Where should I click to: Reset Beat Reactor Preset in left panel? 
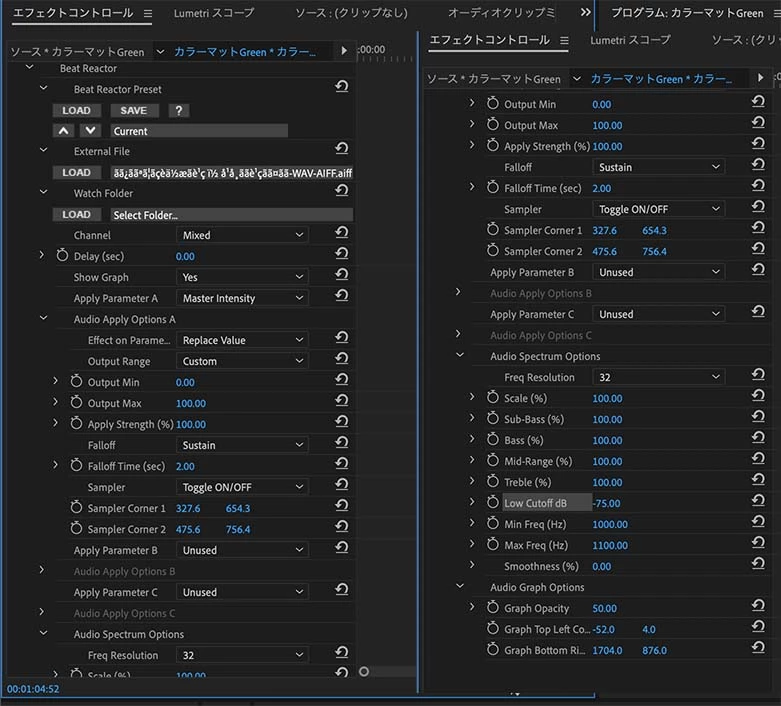pos(342,87)
